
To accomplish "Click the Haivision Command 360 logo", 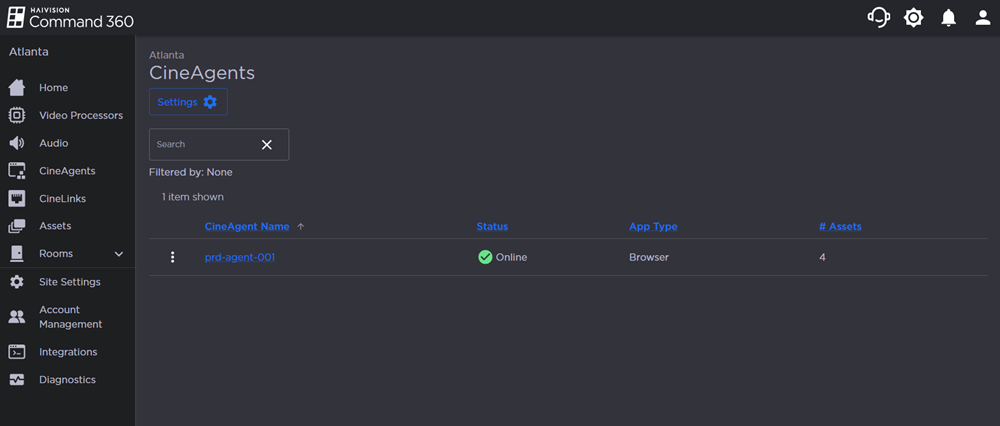I will 70,18.
